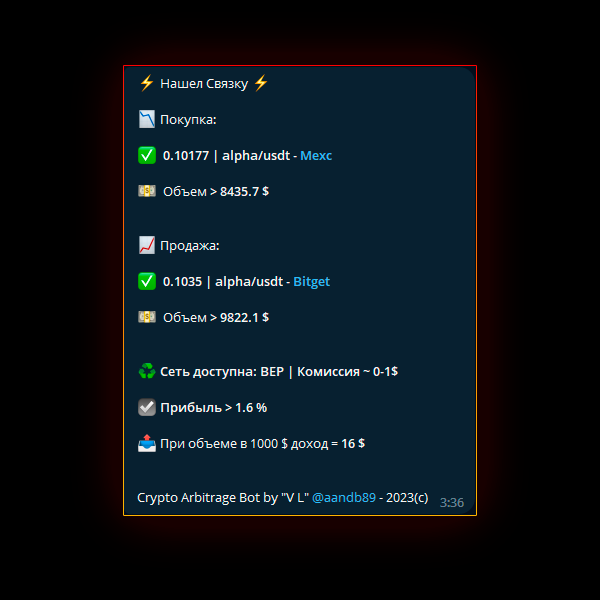The height and width of the screenshot is (600, 600).
Task: Click the "Продажа:" label
Action: click(190, 246)
